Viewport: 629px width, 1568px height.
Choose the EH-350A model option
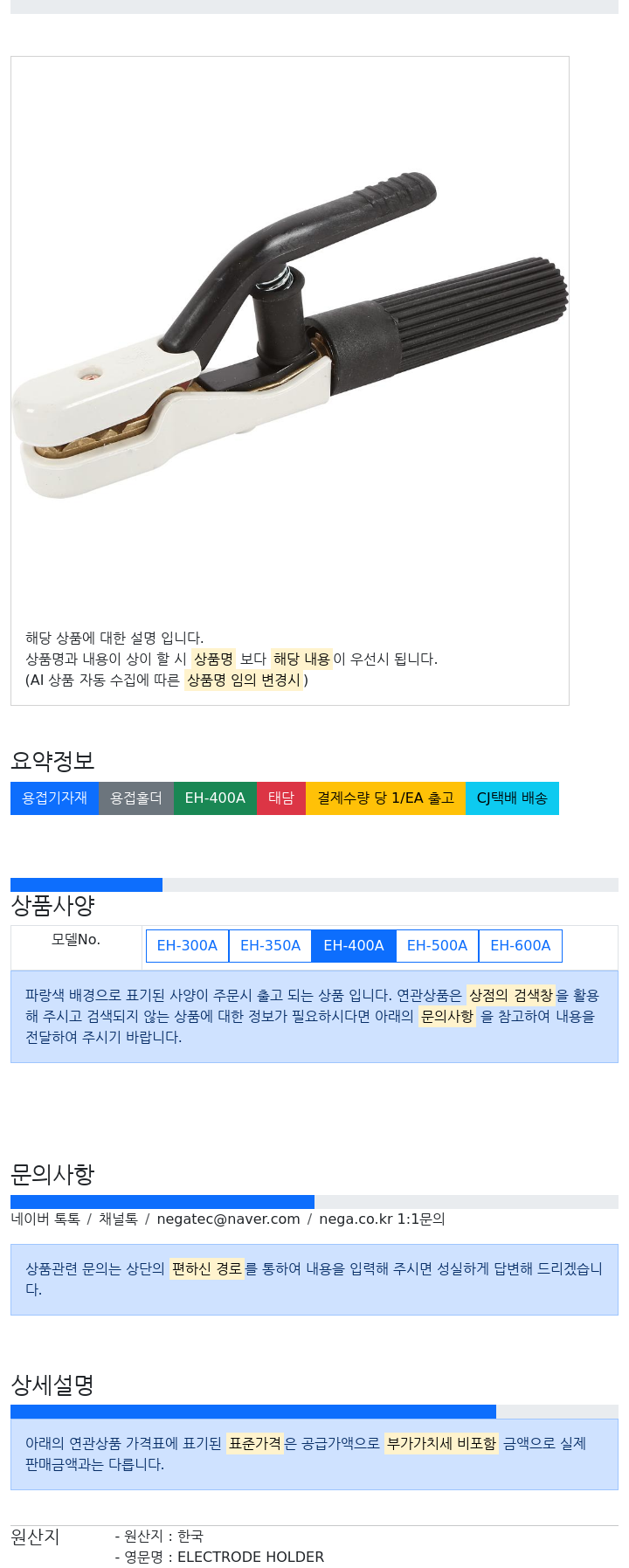coord(270,946)
